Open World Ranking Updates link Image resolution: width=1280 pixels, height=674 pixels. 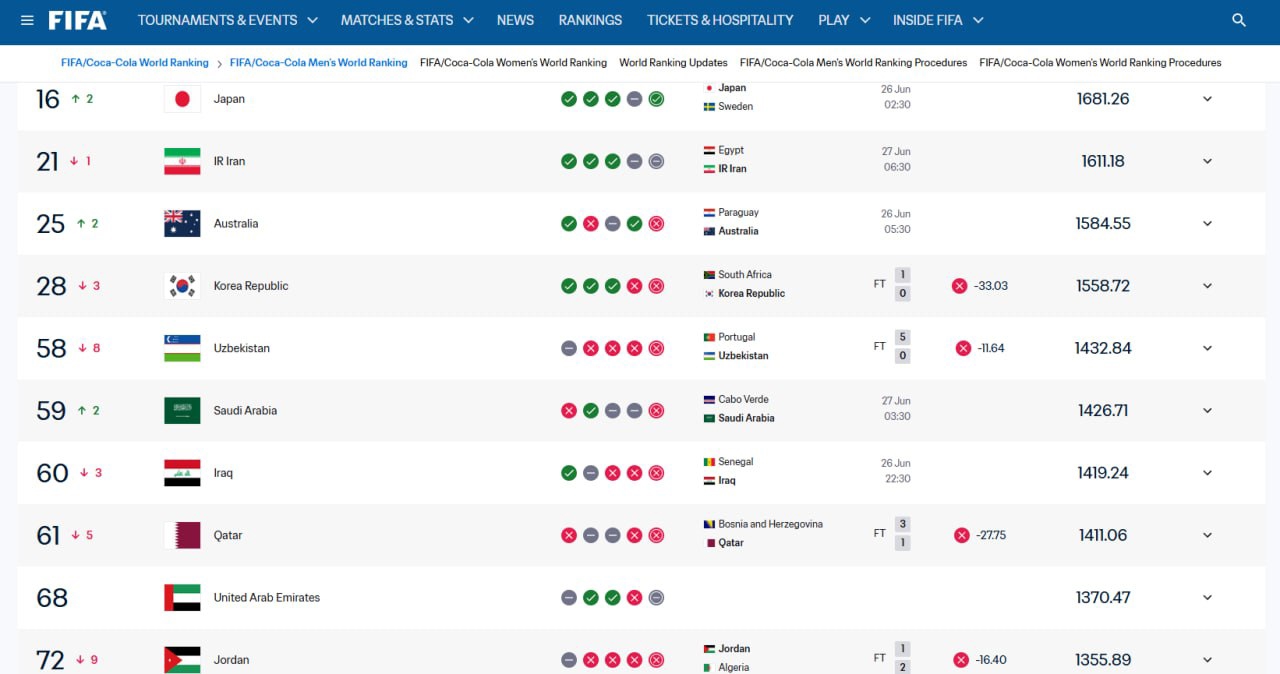click(673, 62)
